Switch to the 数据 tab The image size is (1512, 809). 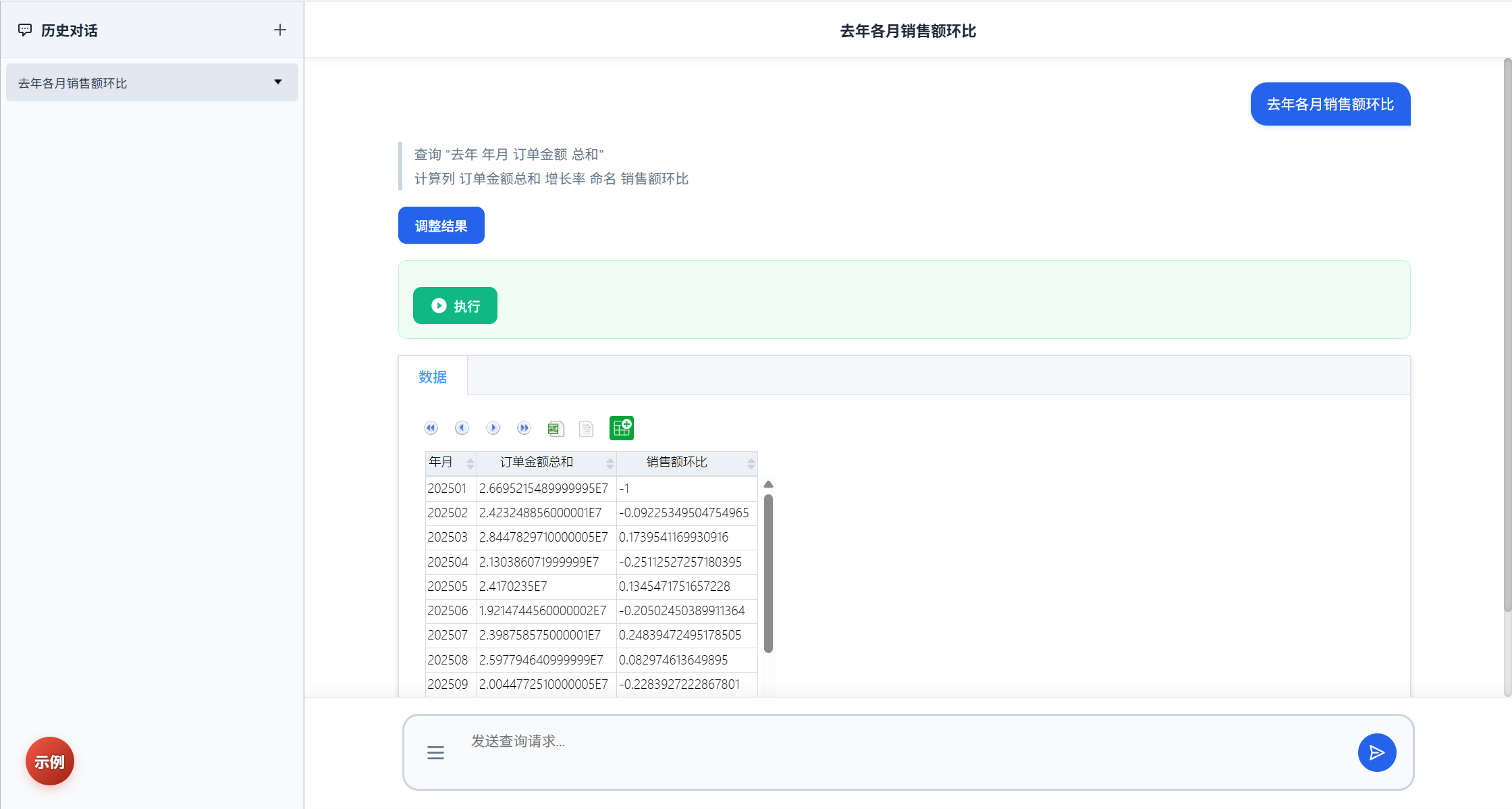(433, 377)
